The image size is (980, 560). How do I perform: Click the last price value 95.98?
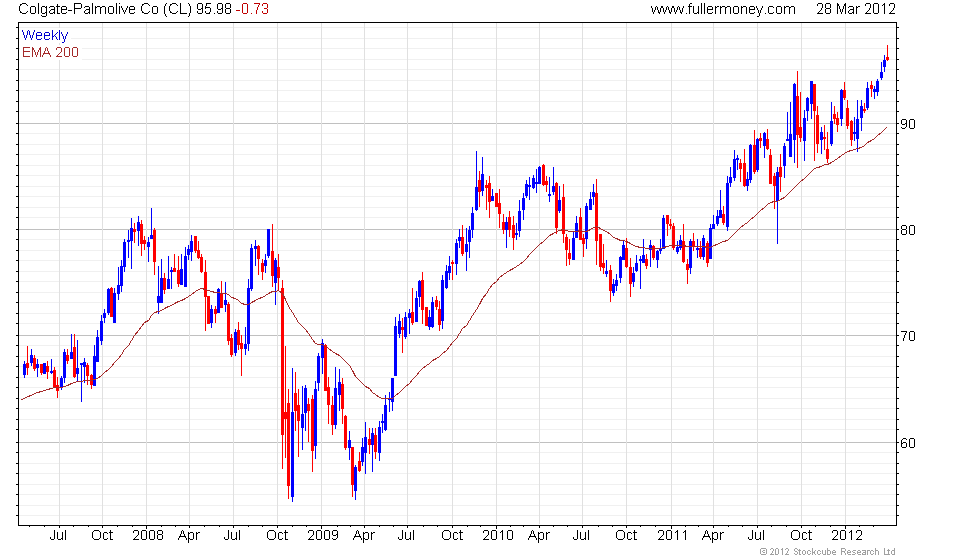click(214, 9)
